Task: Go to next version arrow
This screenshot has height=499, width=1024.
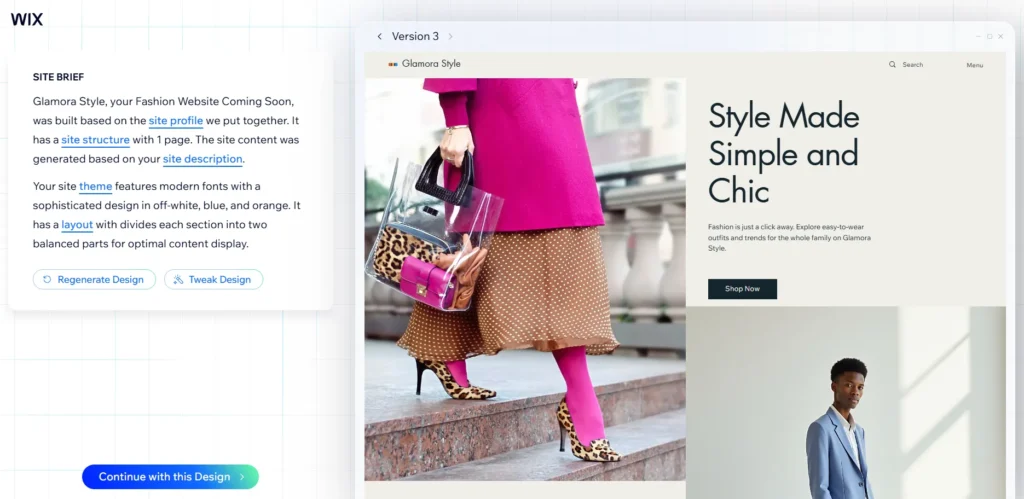Action: coord(450,37)
